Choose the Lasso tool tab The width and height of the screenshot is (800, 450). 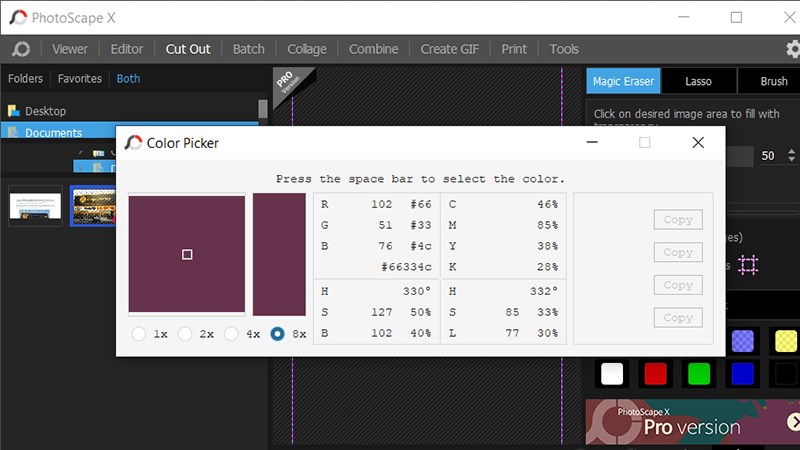tap(698, 81)
